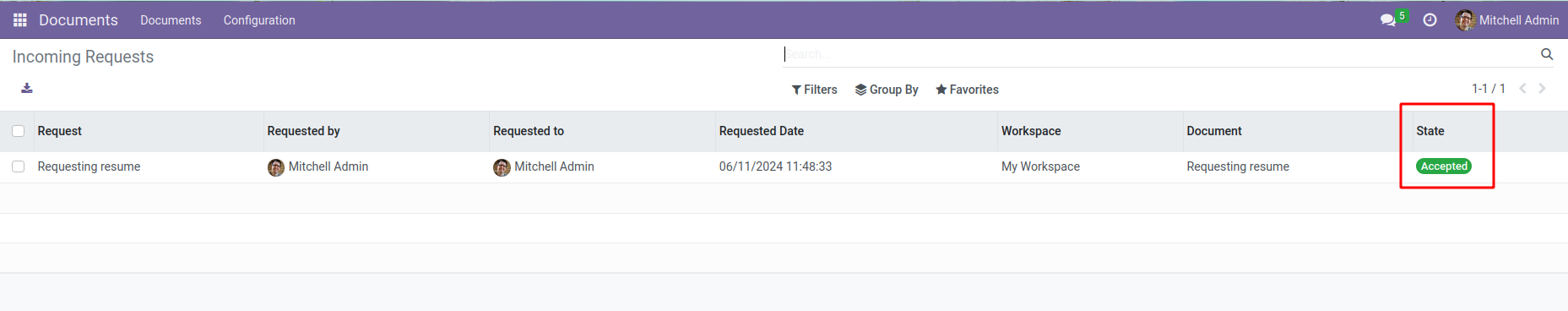Click Mitchell Admin avatar in Requested by
Image resolution: width=1568 pixels, height=311 pixels.
[x=276, y=167]
